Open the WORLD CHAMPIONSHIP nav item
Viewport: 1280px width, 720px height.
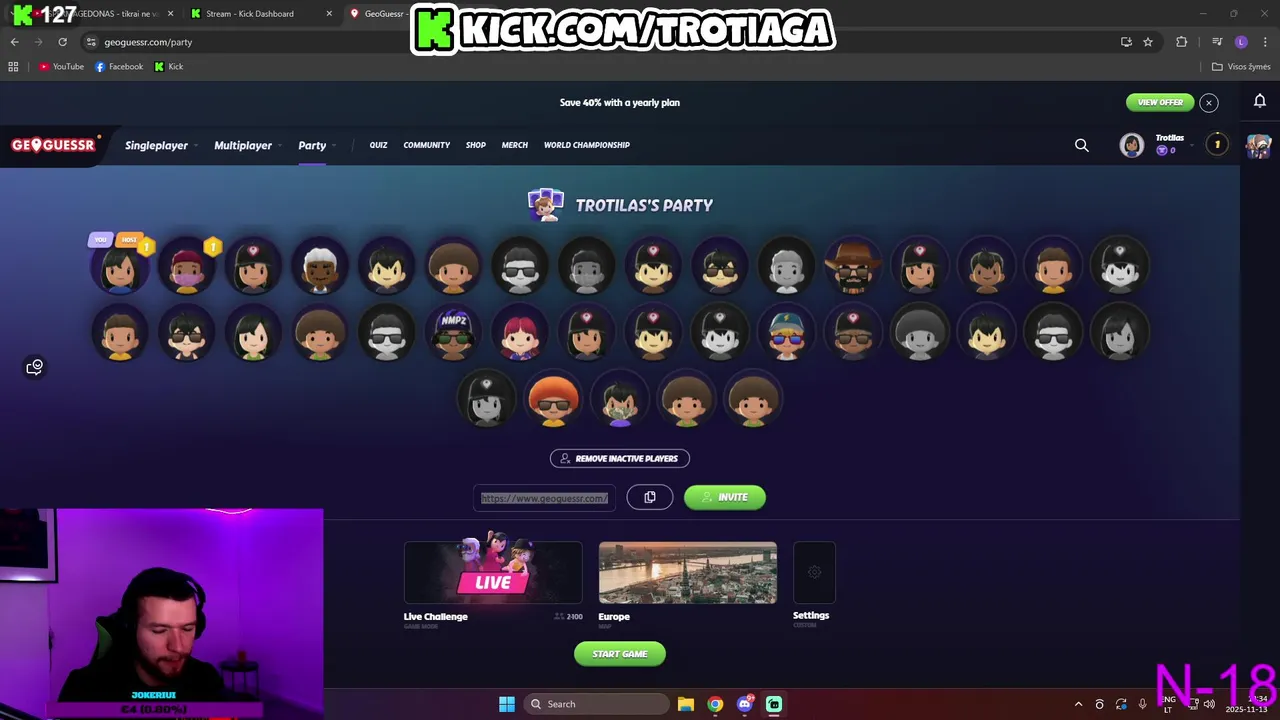[x=587, y=145]
